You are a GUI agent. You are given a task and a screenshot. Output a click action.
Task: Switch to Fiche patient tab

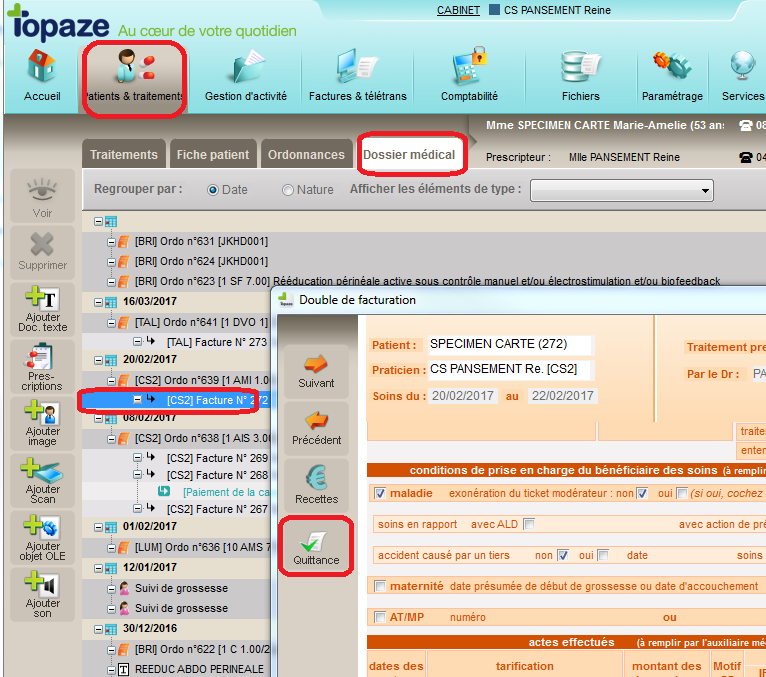tap(213, 154)
